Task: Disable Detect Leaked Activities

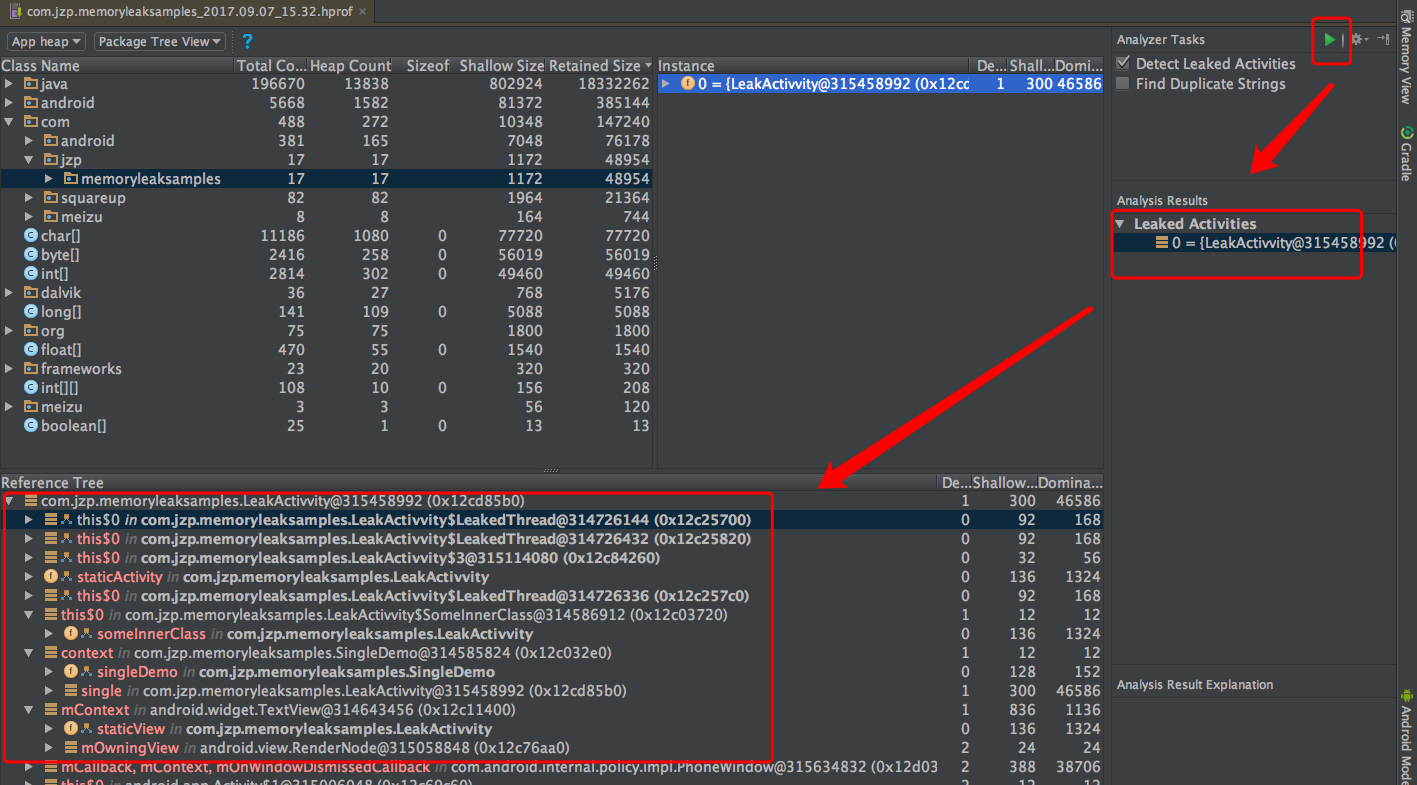Action: [1121, 63]
